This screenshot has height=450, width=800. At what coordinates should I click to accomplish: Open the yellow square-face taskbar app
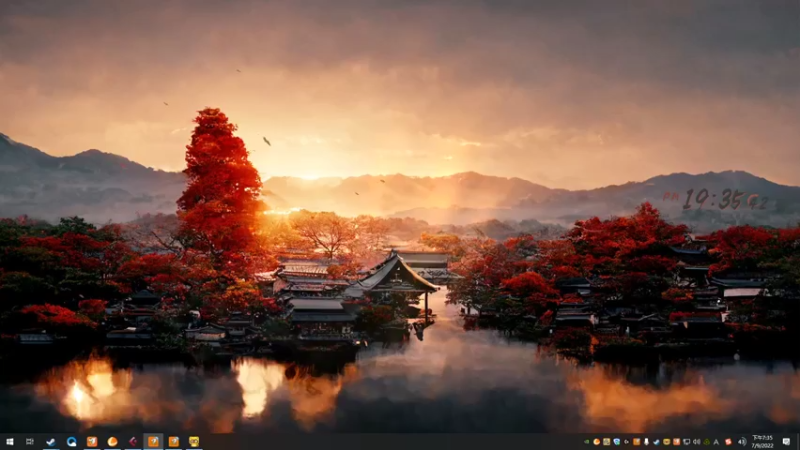point(194,442)
